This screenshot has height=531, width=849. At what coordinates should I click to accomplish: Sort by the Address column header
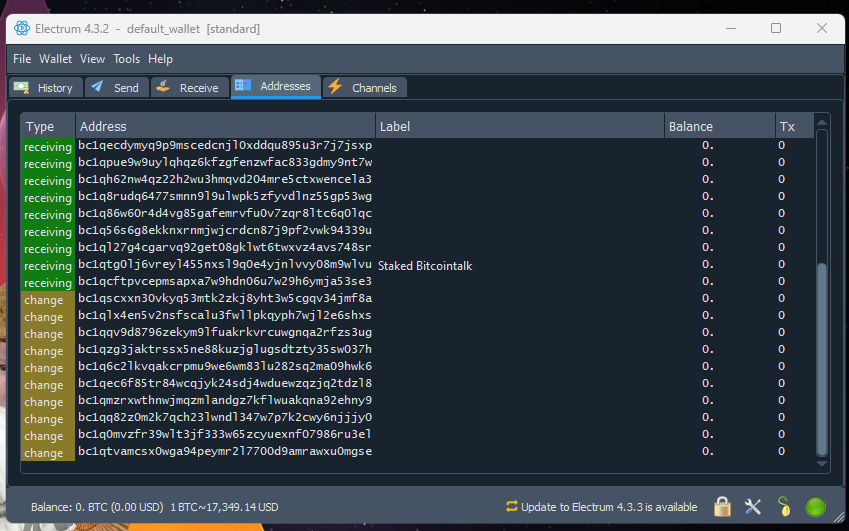click(225, 127)
